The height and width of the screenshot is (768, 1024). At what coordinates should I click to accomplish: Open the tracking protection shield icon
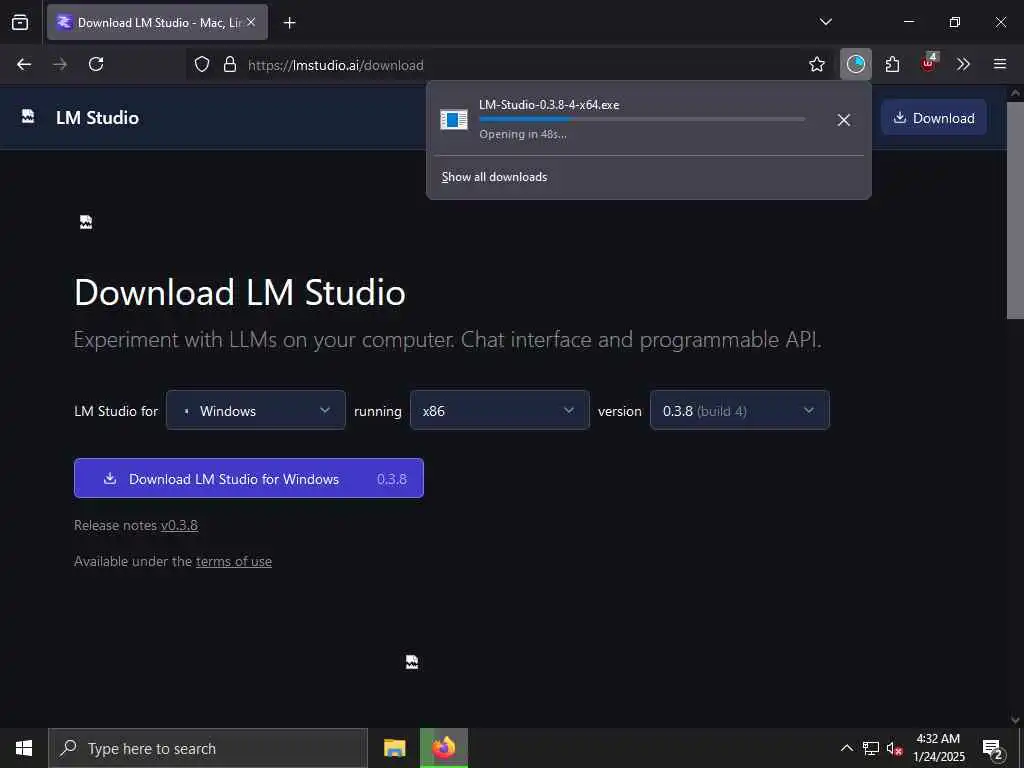point(202,64)
